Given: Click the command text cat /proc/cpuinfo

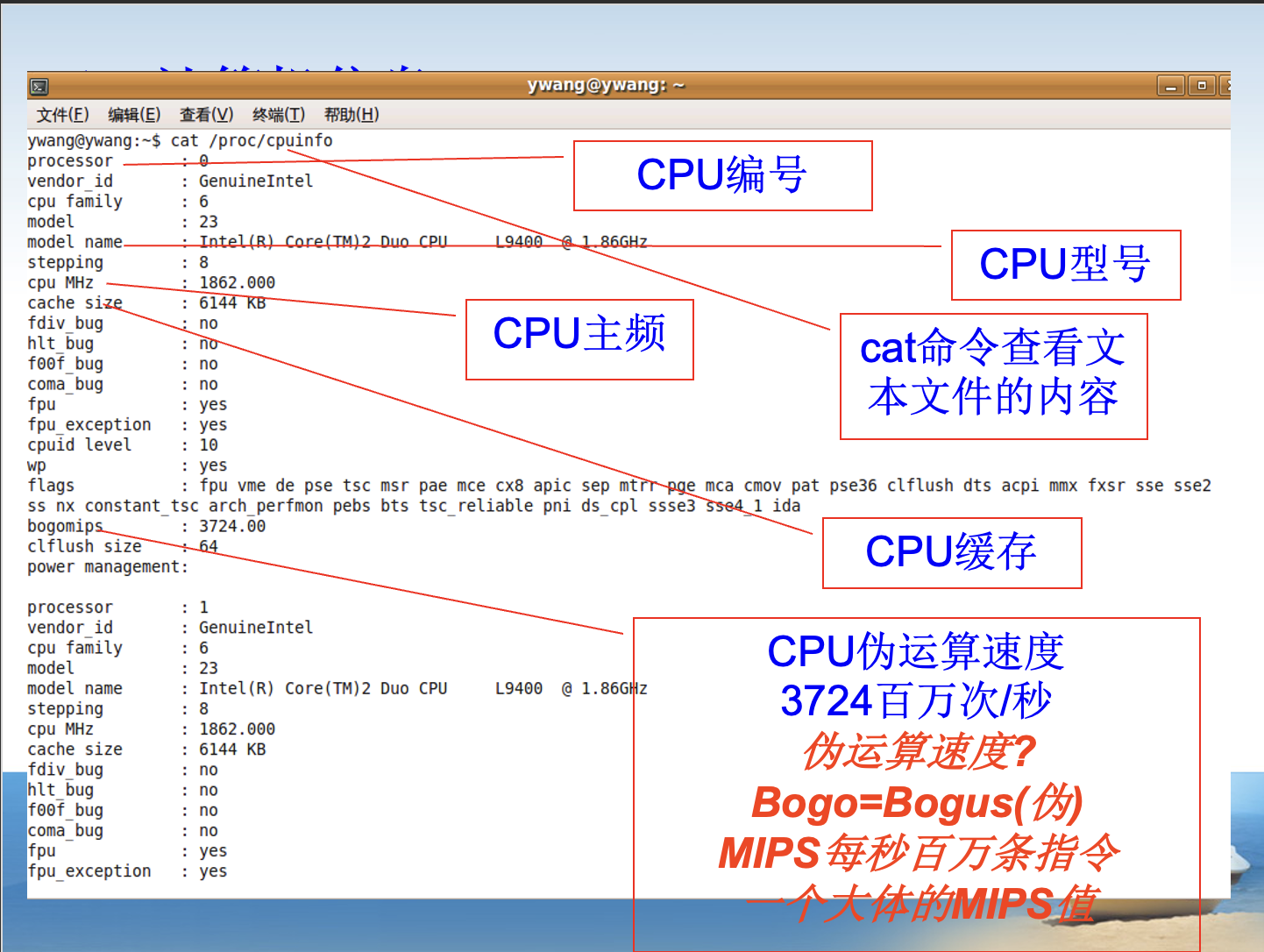Looking at the screenshot, I should point(252,140).
